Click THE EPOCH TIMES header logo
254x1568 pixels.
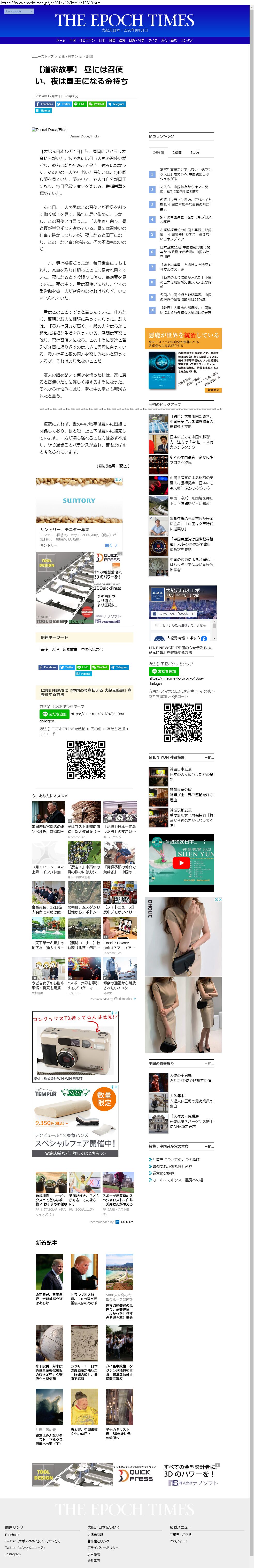[125, 20]
